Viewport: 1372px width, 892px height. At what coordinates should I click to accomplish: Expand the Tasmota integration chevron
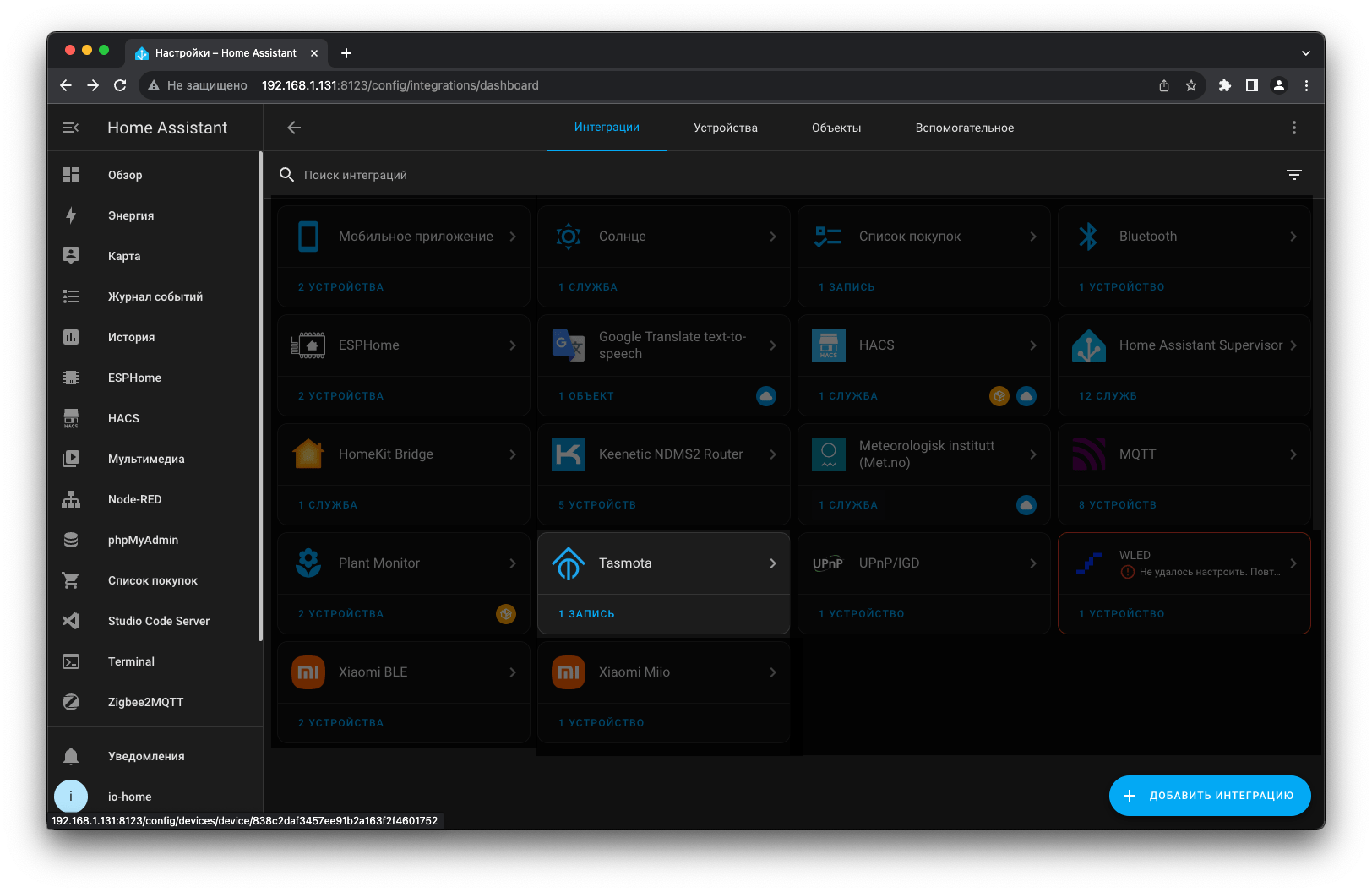pos(772,563)
